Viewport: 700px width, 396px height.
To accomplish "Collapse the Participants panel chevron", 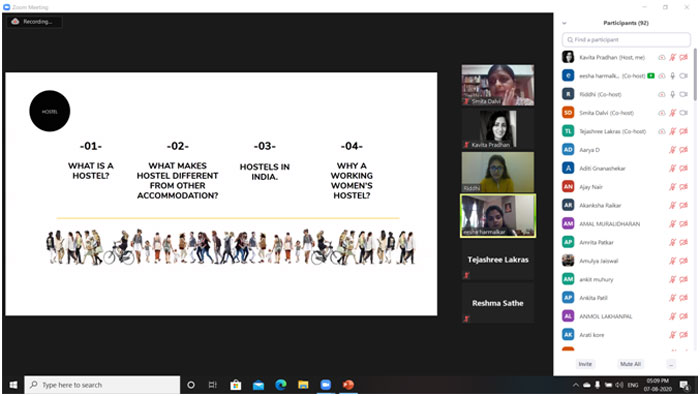I will 564,23.
